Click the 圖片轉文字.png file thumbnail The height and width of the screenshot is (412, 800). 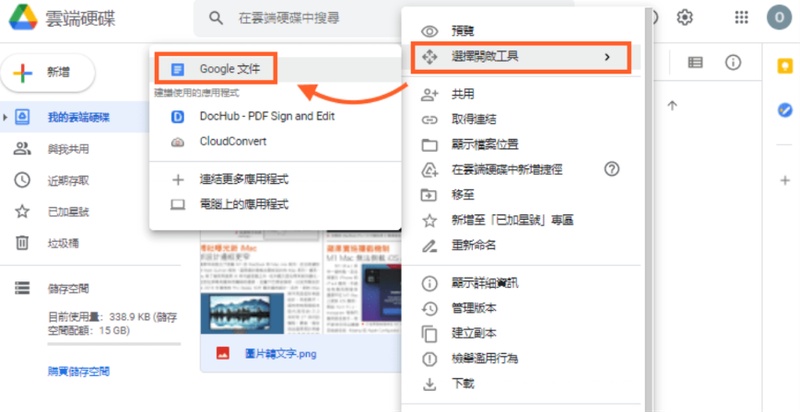(301, 283)
